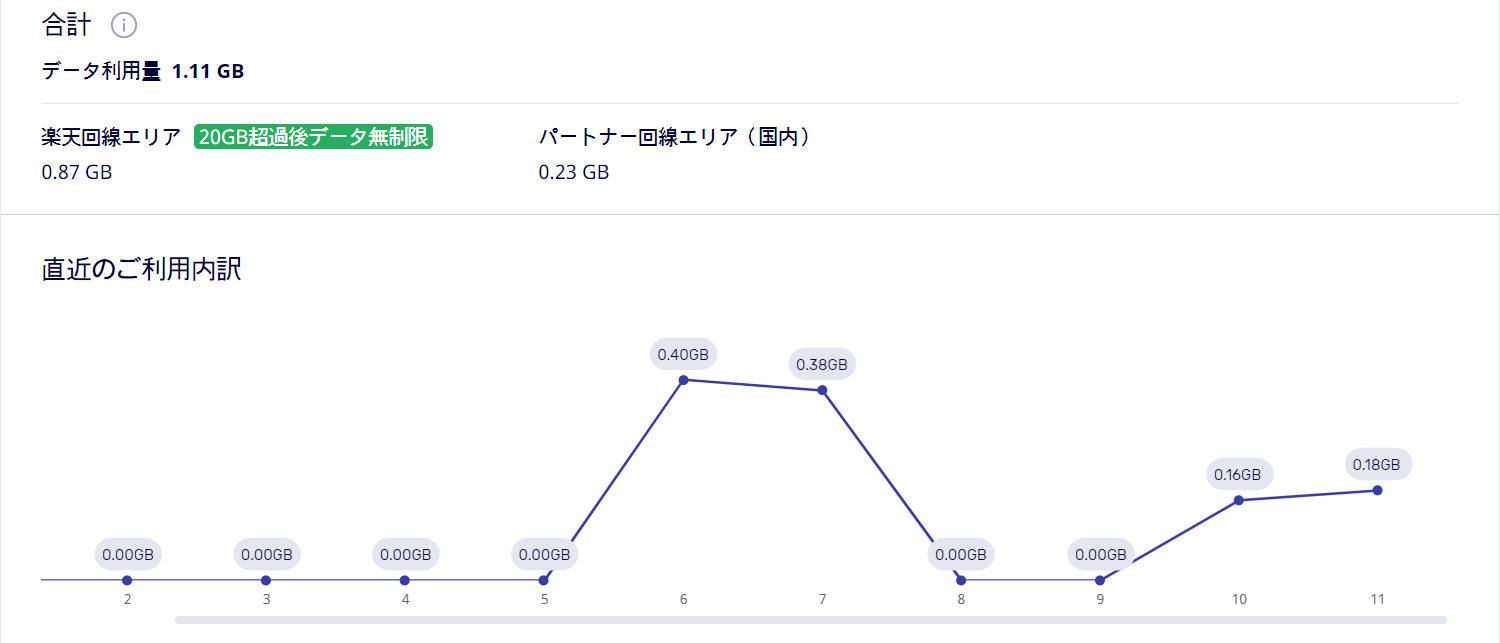The image size is (1500, 643).
Task: Click the 0.00GB data point on day 4
Action: coord(405,580)
